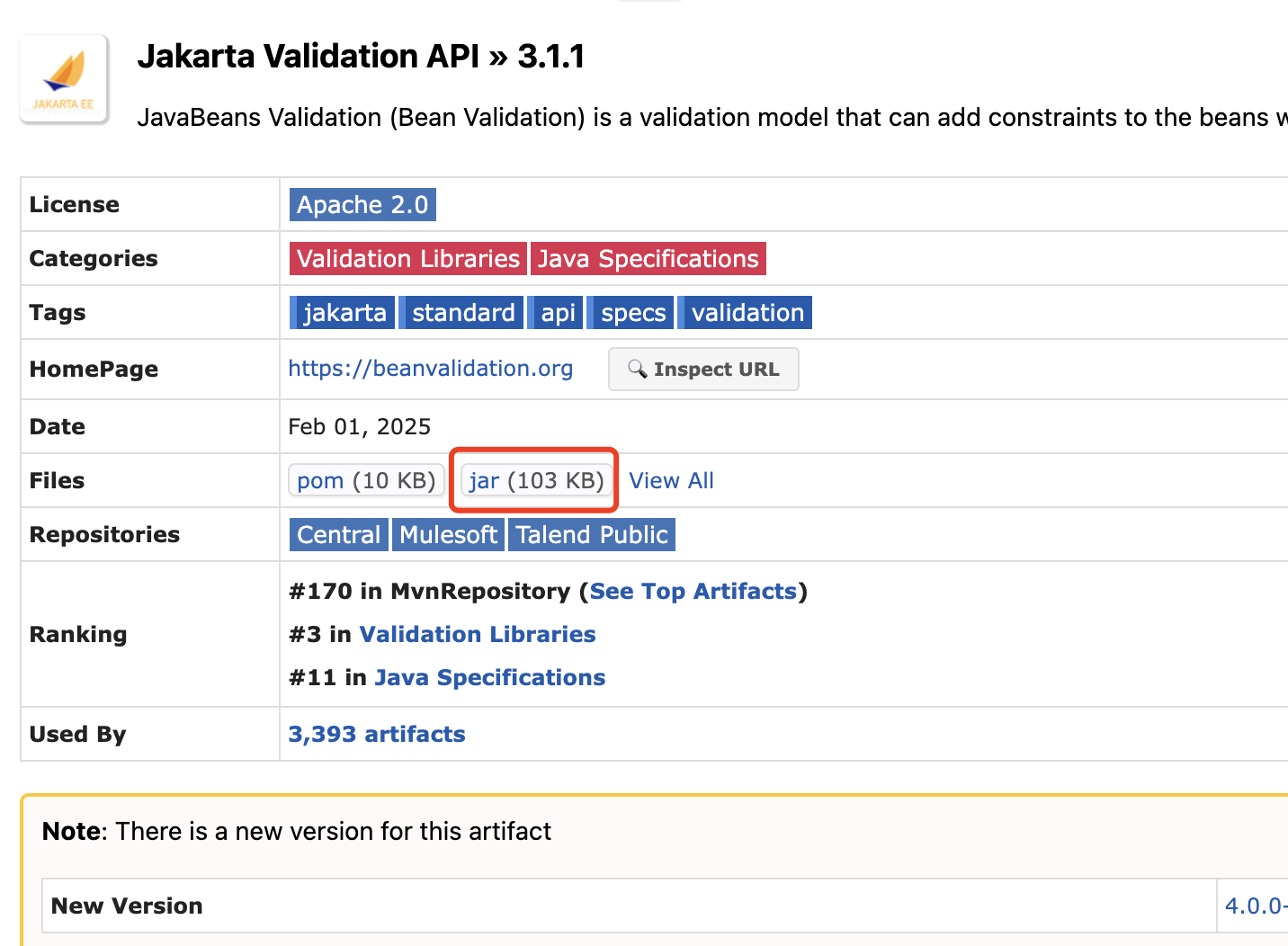The height and width of the screenshot is (946, 1288).
Task: Open the View All files link
Action: [672, 481]
